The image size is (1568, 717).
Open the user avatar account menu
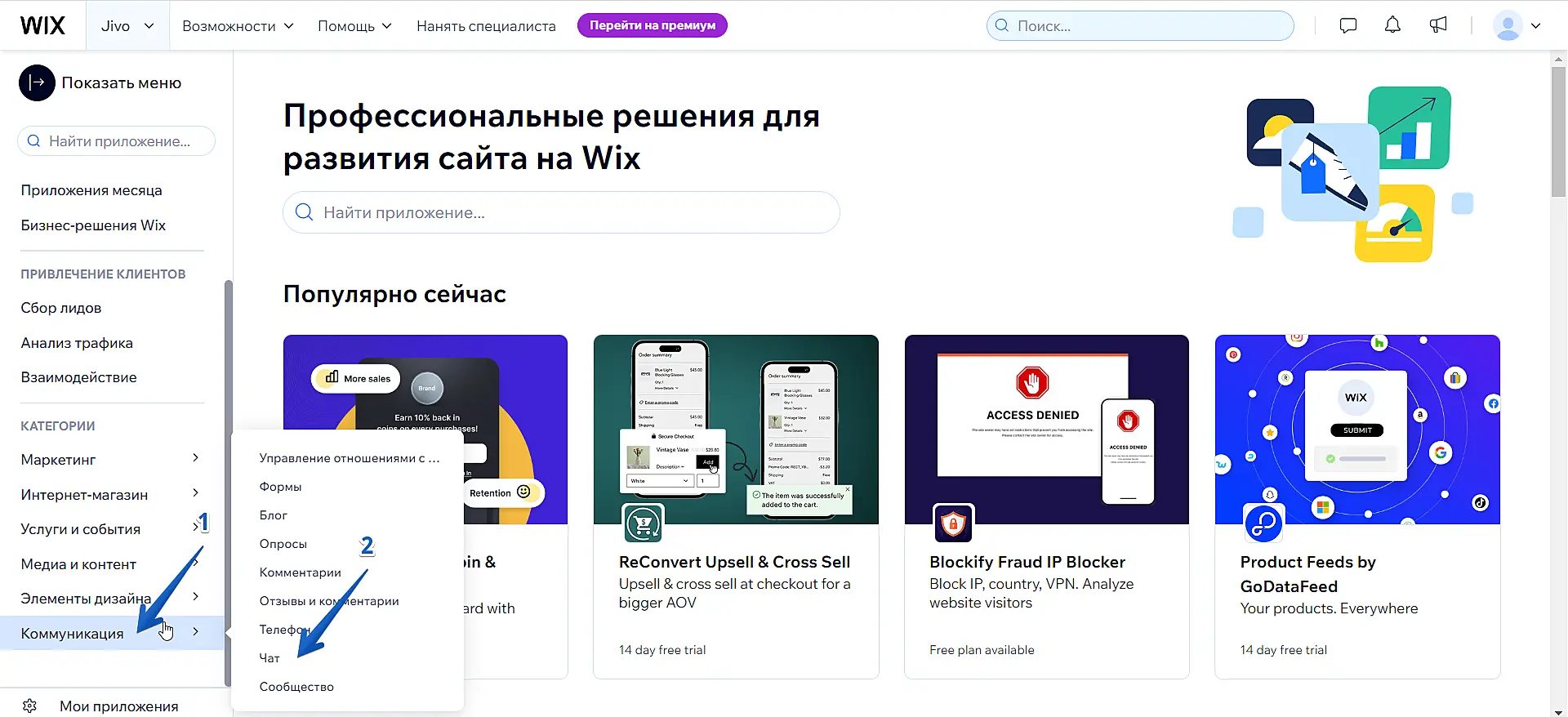(x=1508, y=25)
